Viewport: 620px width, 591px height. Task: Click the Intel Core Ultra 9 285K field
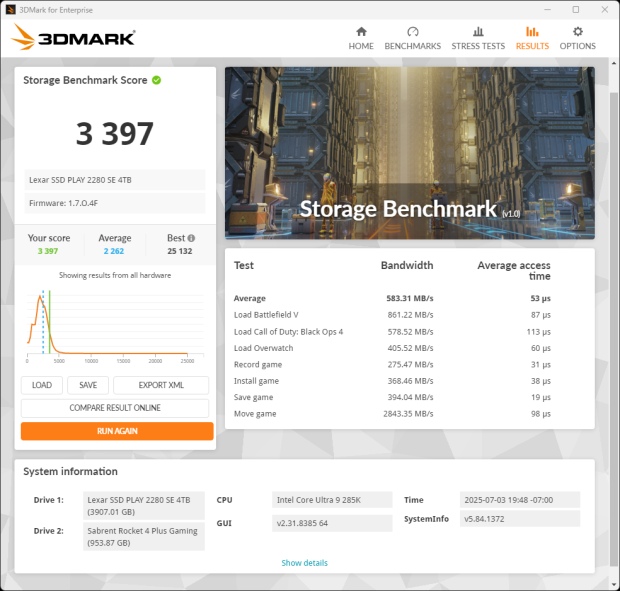tap(332, 500)
